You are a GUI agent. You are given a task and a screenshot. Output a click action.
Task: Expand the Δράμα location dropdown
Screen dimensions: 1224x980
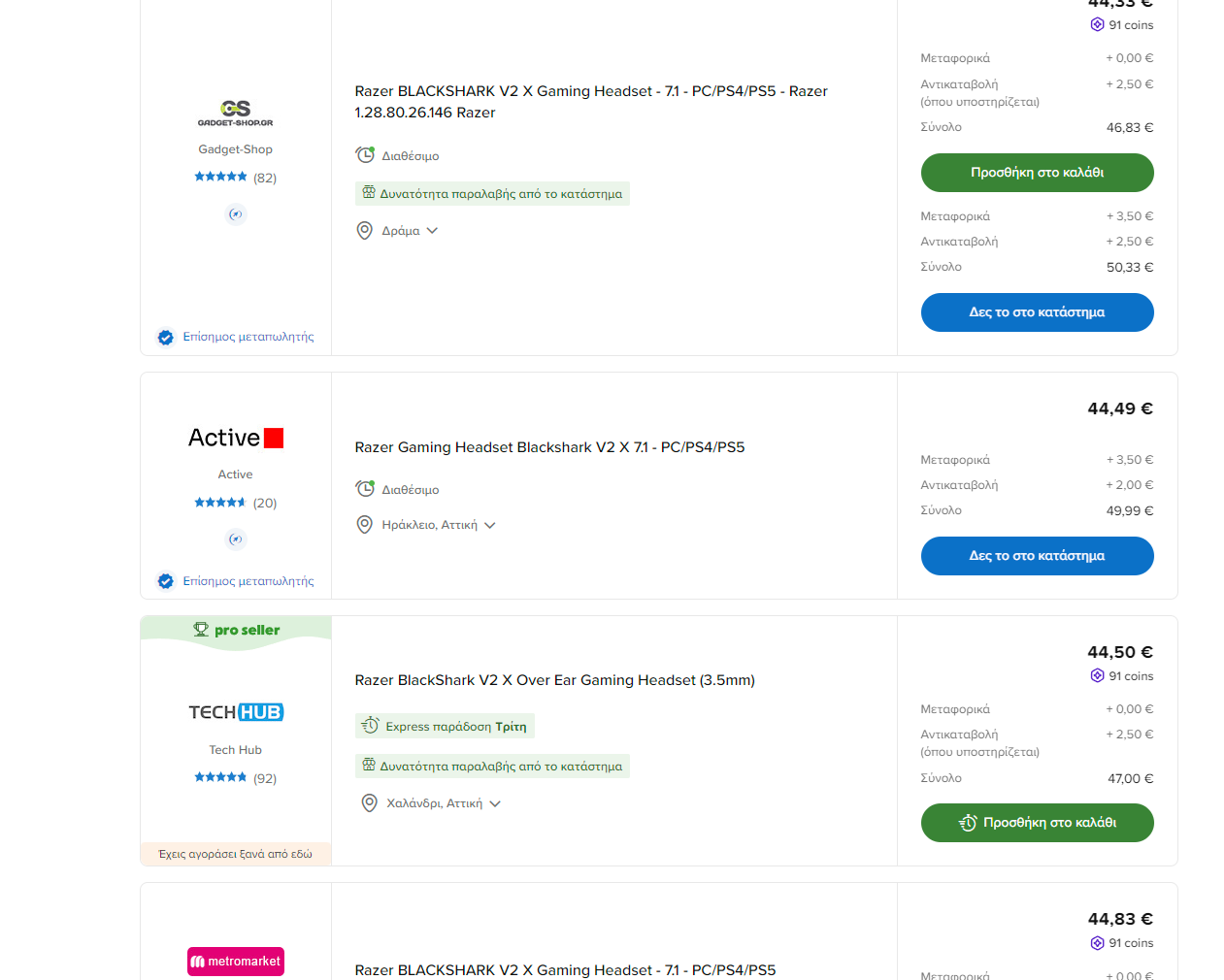point(432,231)
